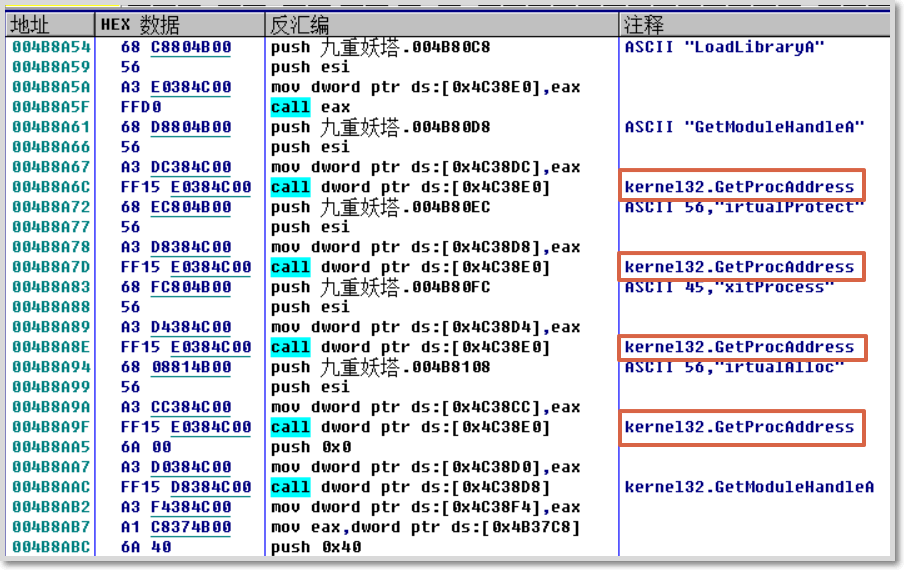
Task: Select address 004B8A77
Action: click(x=51, y=227)
